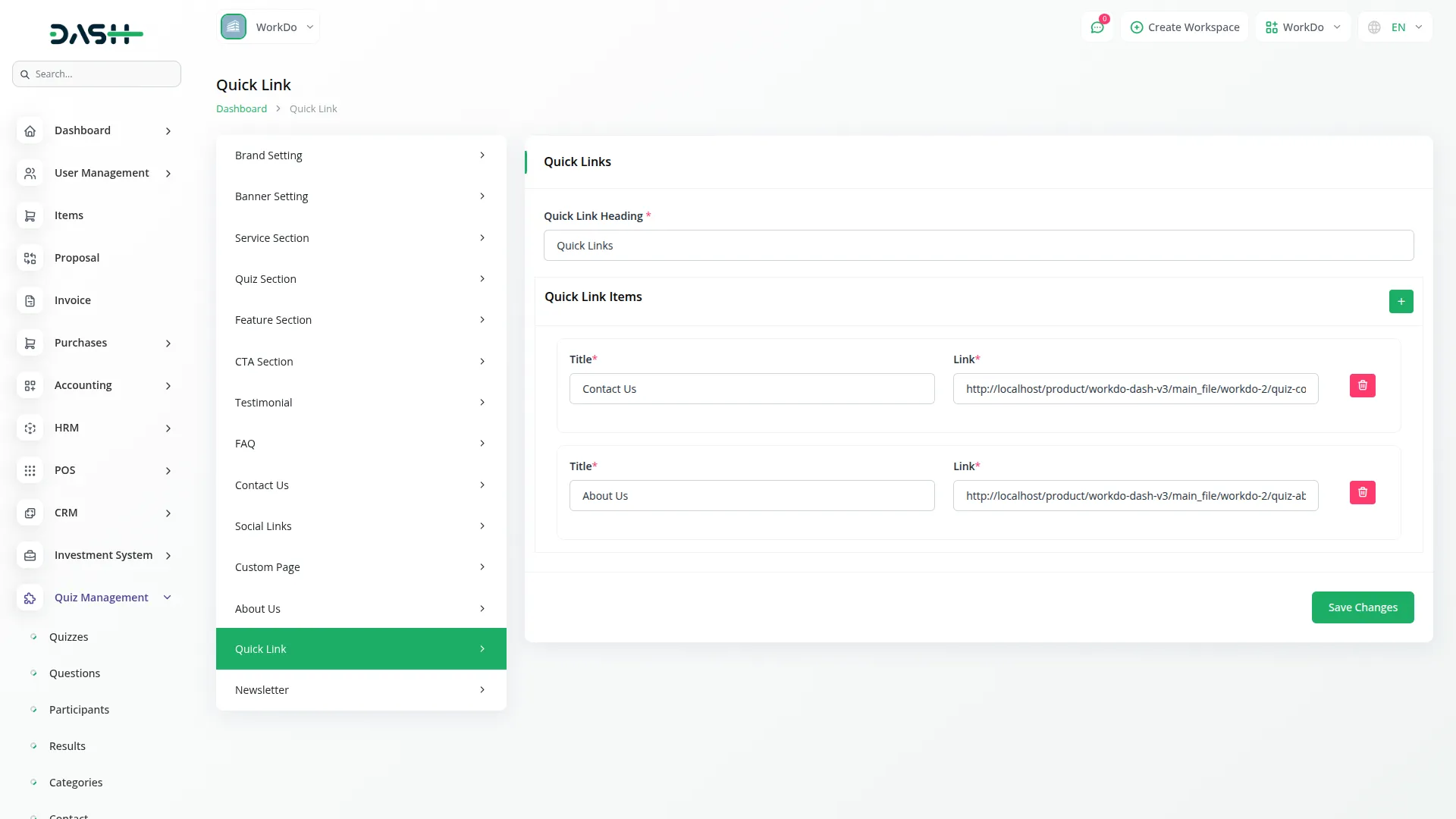Collapse the Quiz Management menu
The width and height of the screenshot is (1456, 819).
[167, 598]
